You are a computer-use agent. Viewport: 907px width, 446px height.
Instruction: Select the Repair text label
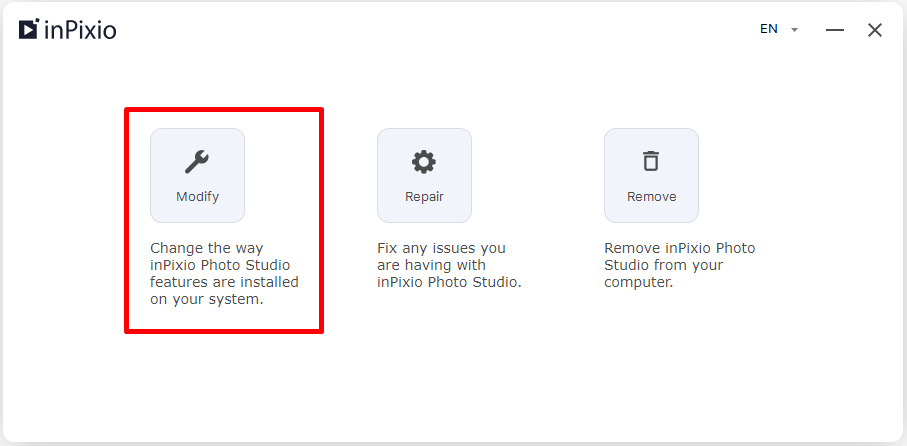pos(424,197)
